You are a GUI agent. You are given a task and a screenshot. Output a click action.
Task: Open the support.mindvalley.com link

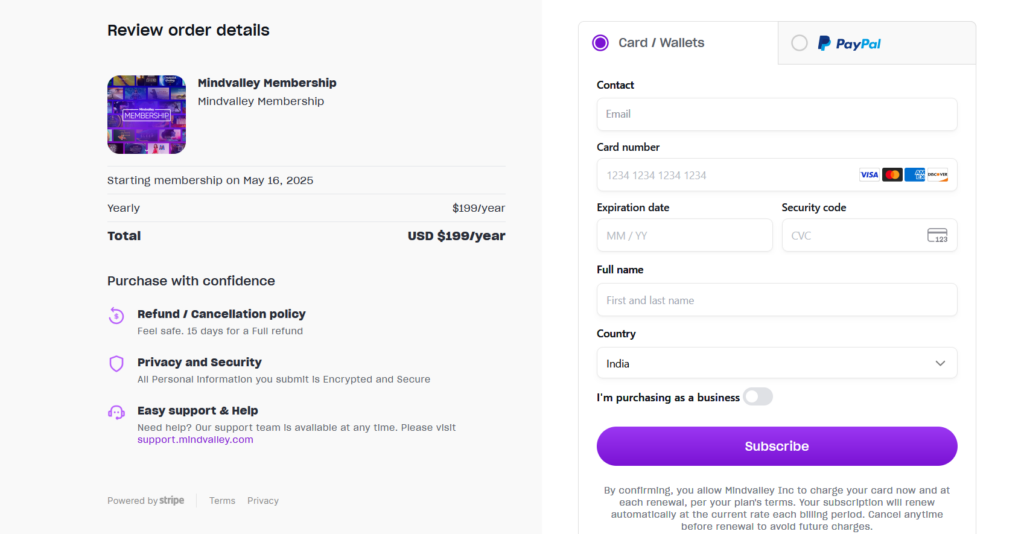(x=195, y=439)
